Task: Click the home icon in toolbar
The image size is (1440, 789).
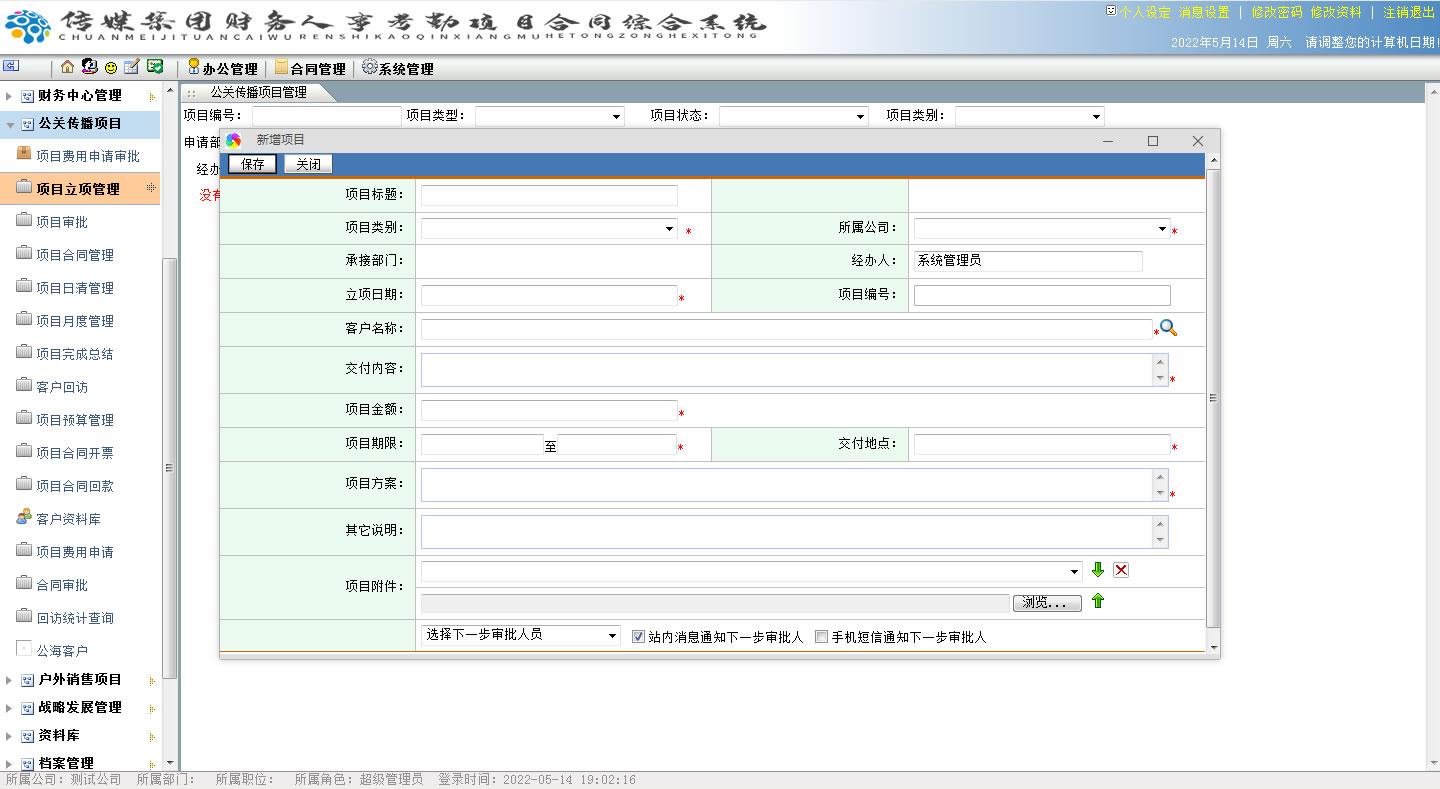Action: (67, 67)
